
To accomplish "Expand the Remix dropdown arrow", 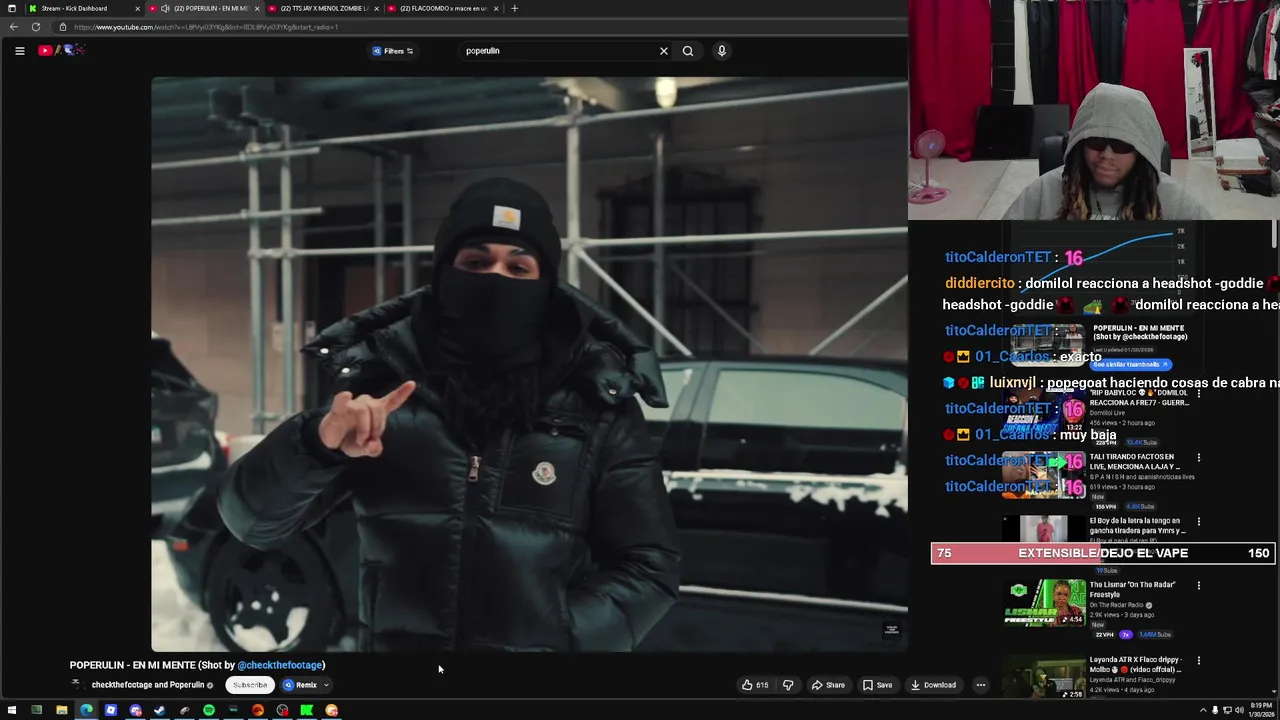I will [326, 685].
